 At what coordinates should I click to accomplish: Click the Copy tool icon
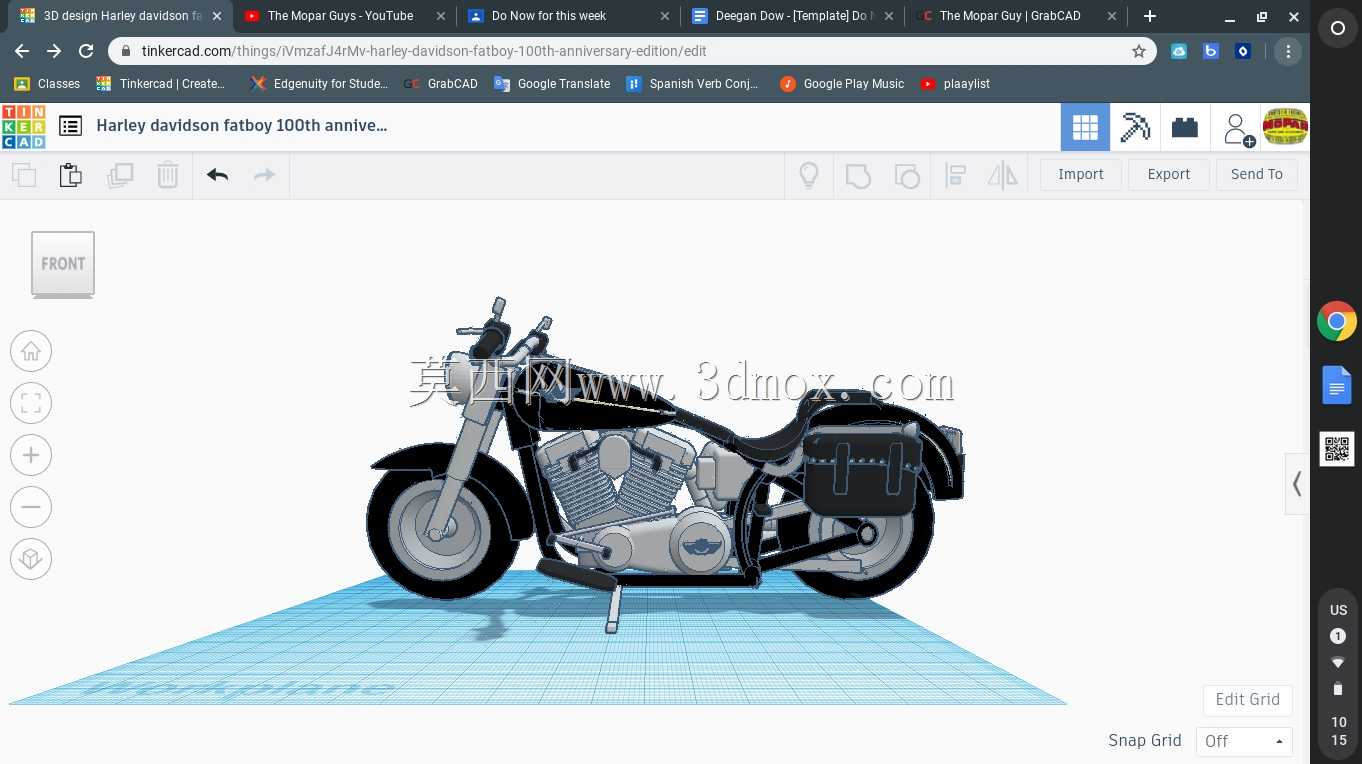(24, 175)
